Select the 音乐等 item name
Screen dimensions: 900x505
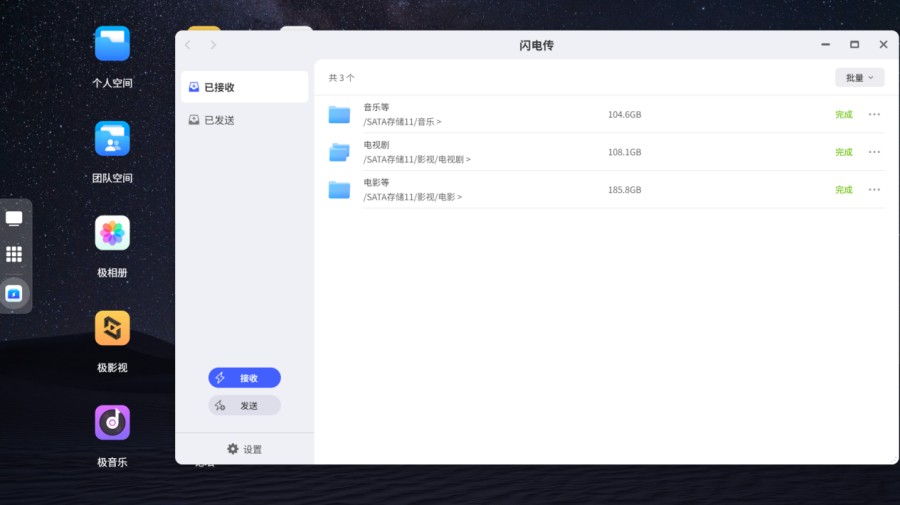(377, 107)
